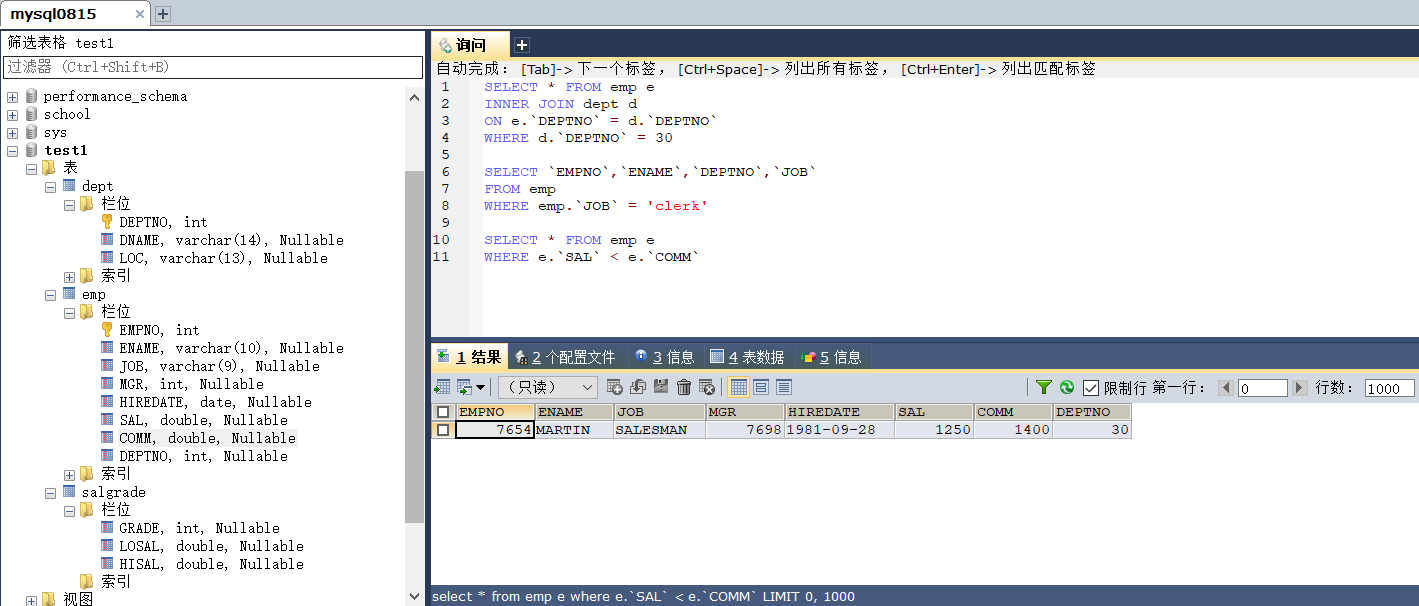Viewport: 1419px width, 606px height.
Task: Expand the performance_schema database node
Action: (x=12, y=97)
